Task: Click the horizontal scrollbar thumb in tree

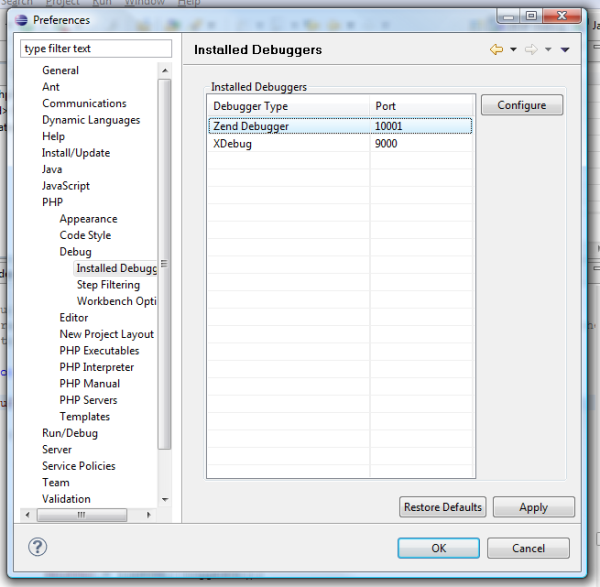Action: pos(82,515)
